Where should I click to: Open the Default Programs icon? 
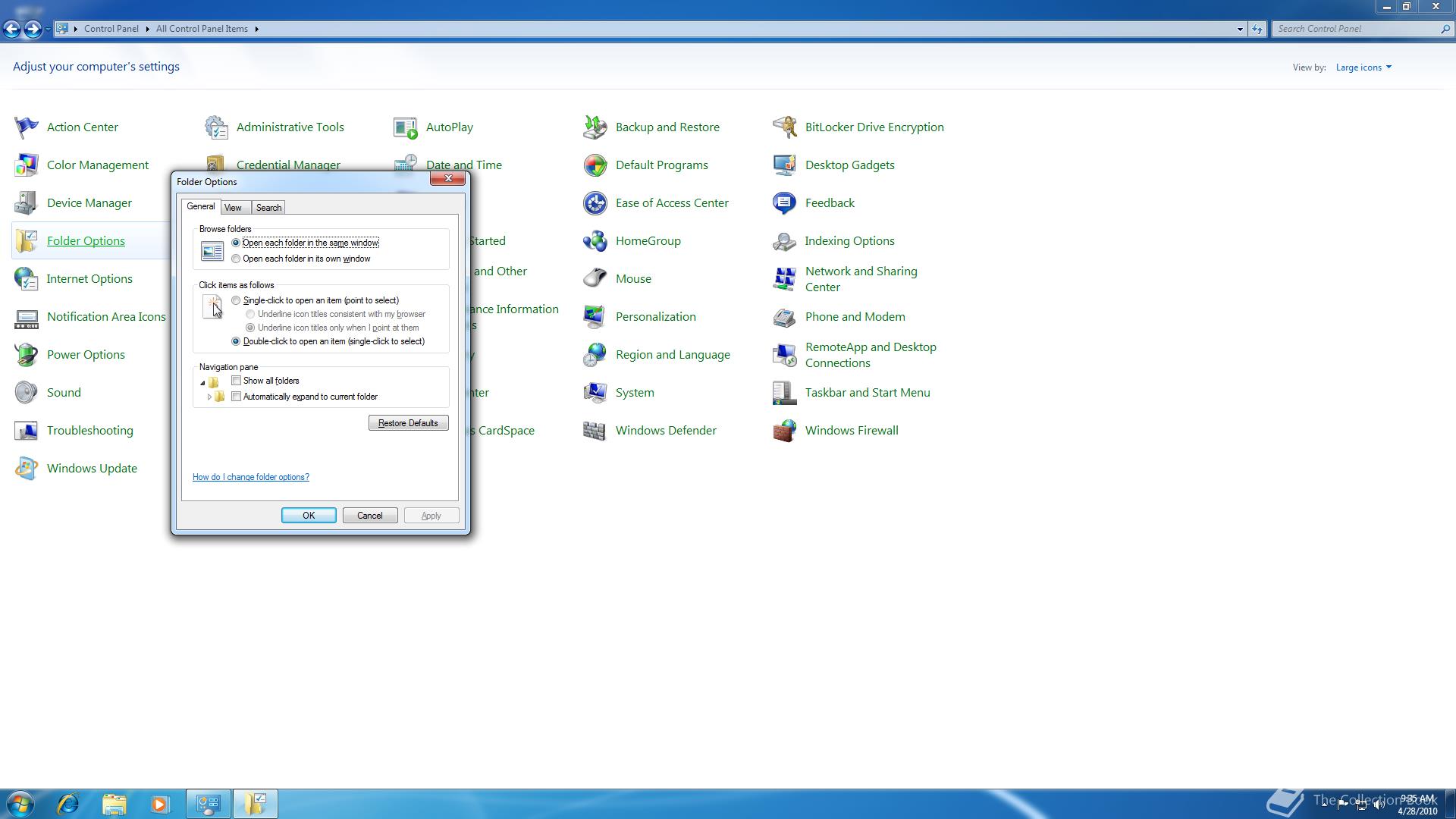pos(595,165)
